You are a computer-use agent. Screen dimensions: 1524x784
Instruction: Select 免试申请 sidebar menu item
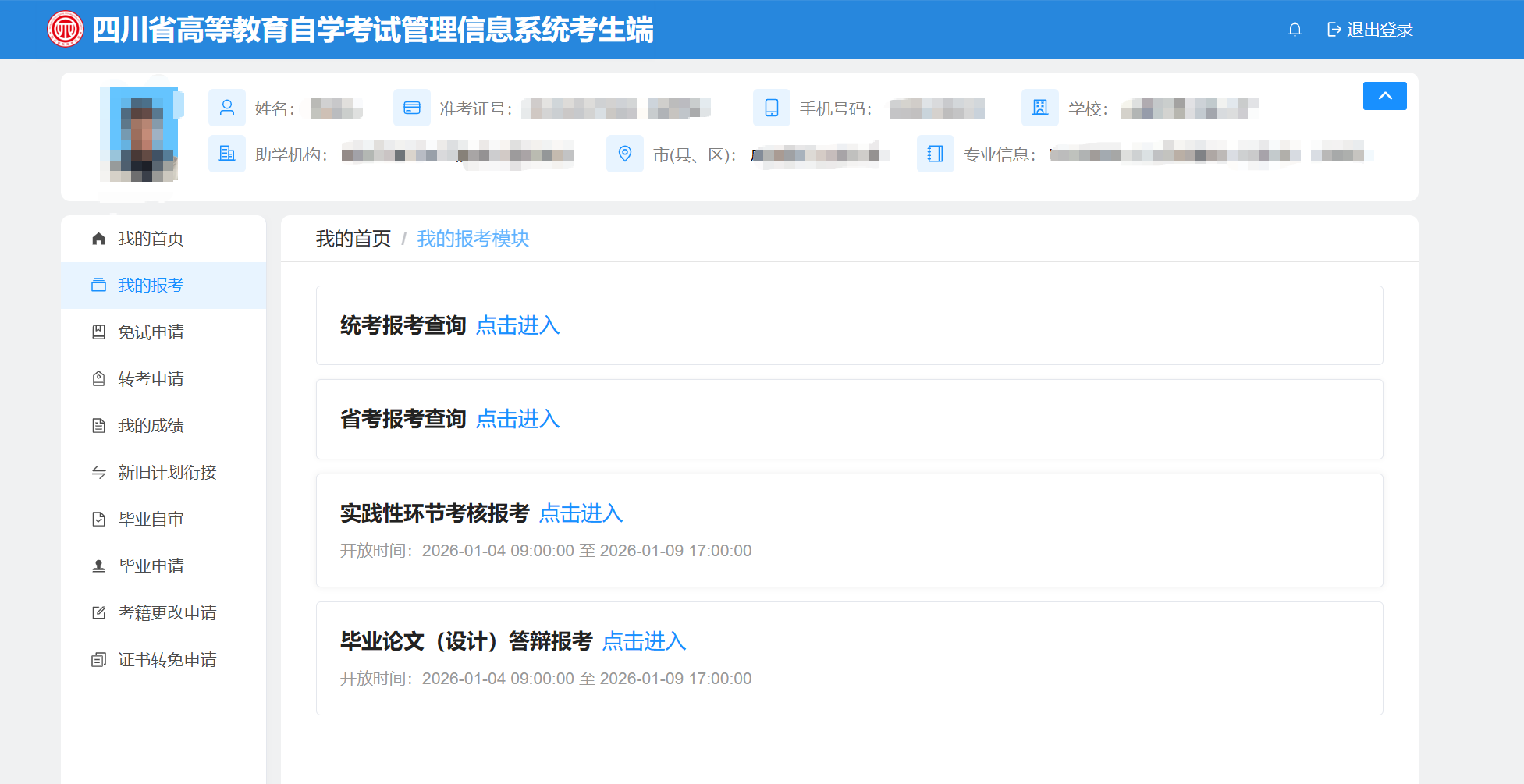pos(151,332)
